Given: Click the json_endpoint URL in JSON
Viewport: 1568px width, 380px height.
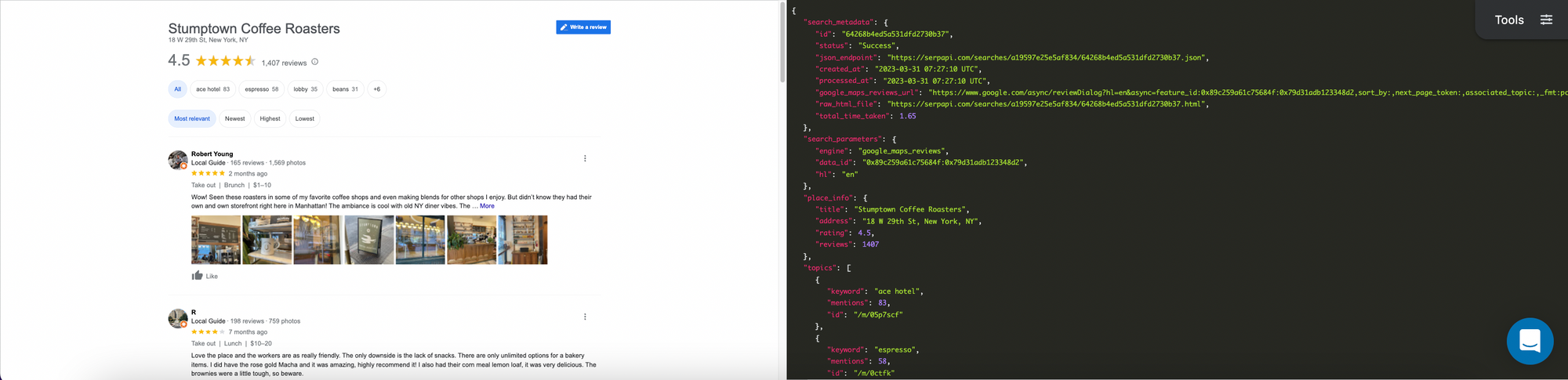Looking at the screenshot, I should click(x=1047, y=58).
